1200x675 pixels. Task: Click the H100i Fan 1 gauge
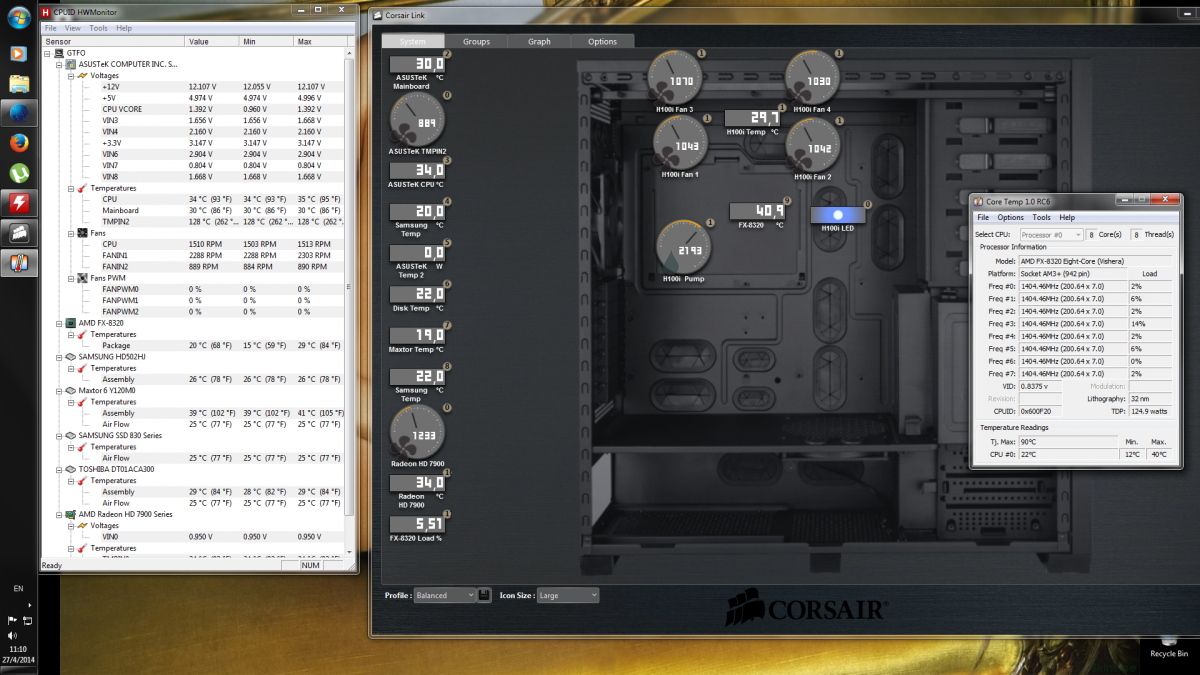681,142
